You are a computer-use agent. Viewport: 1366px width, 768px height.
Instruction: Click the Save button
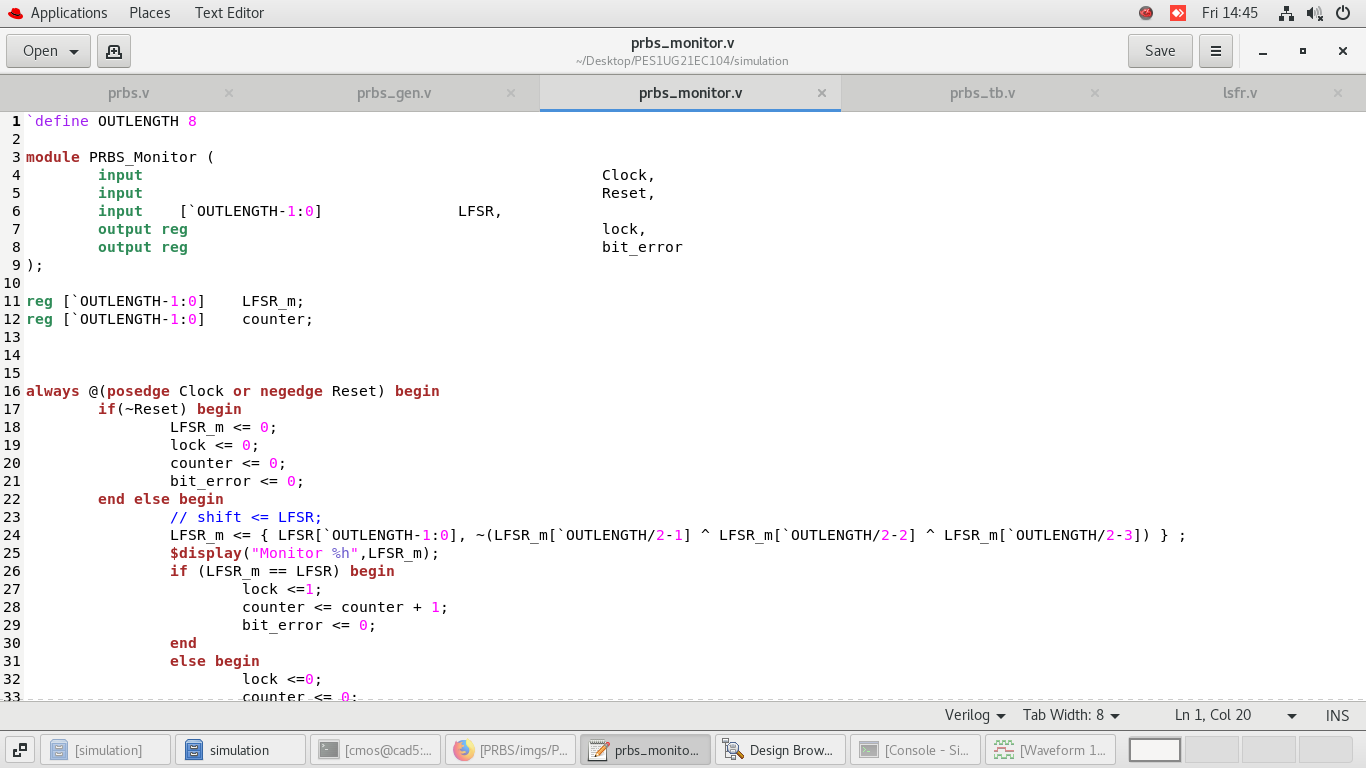click(1159, 50)
